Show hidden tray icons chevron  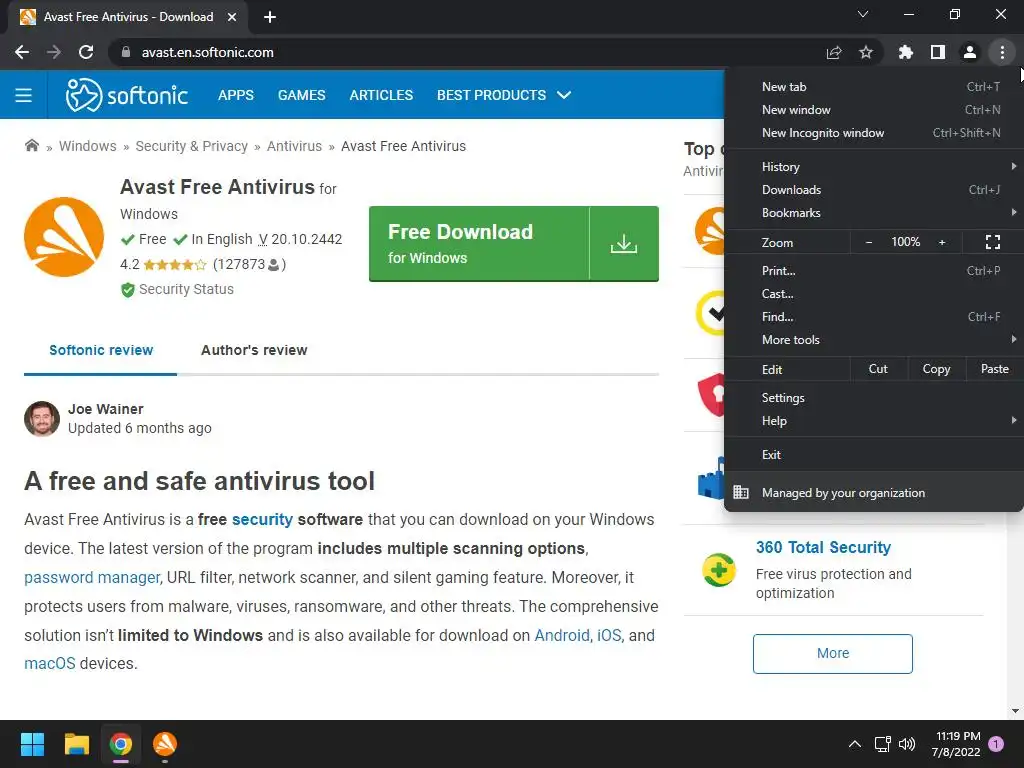(x=854, y=744)
